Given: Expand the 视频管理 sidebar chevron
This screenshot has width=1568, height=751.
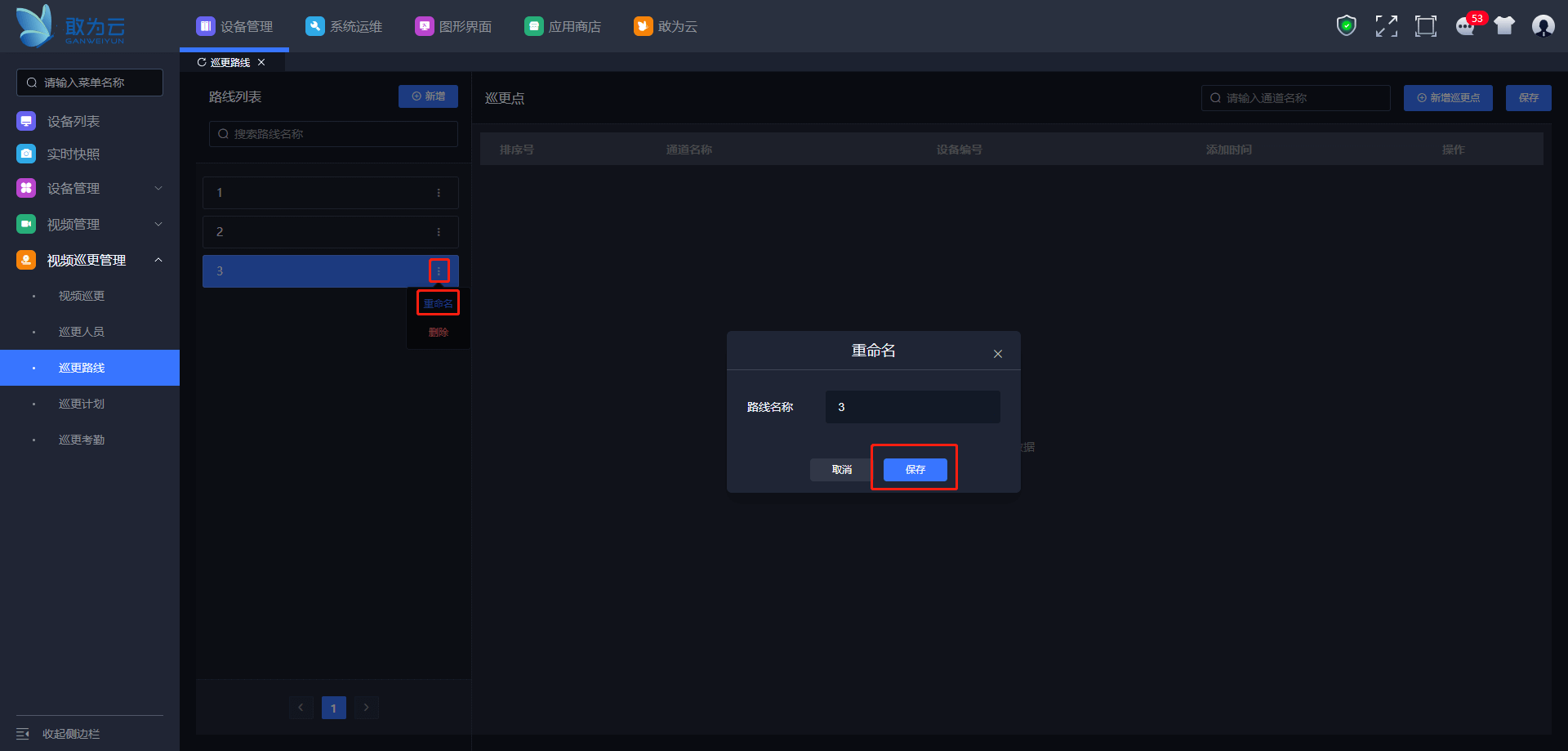Looking at the screenshot, I should coord(158,224).
